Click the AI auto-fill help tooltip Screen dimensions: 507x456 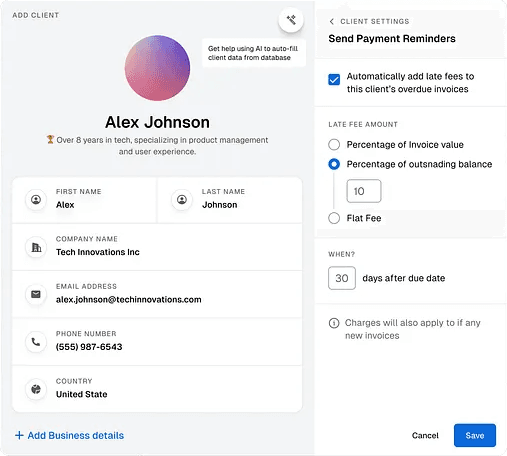click(x=254, y=53)
